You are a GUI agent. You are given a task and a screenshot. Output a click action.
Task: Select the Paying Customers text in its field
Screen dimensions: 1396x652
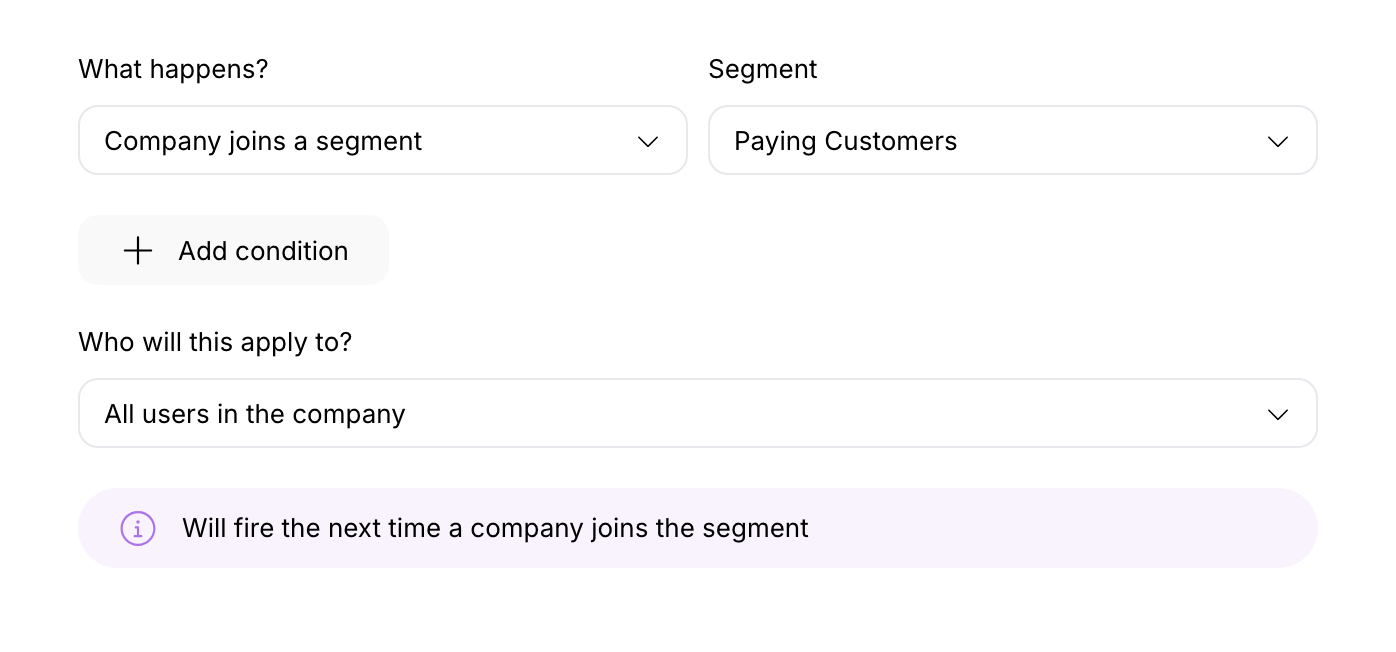[845, 141]
